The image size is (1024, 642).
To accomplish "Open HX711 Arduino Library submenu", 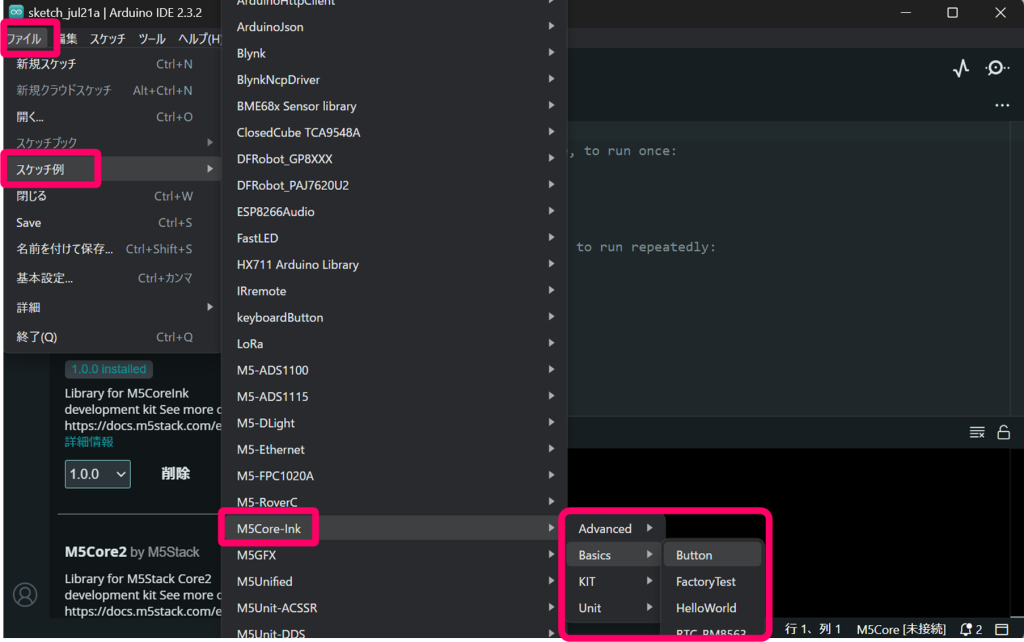I will (394, 265).
